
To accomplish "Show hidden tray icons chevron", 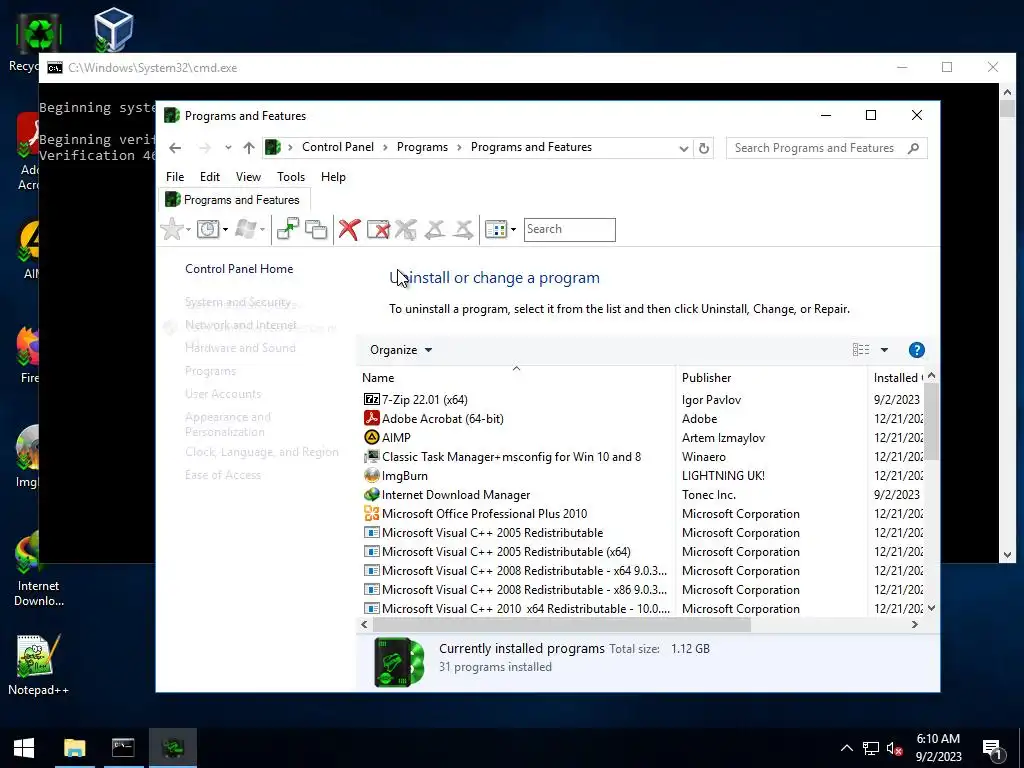I will (x=846, y=748).
